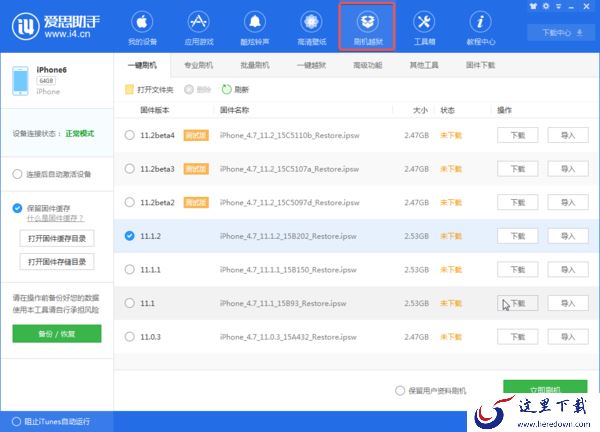Select the 11.1.1 firmware radio button

(x=130, y=269)
